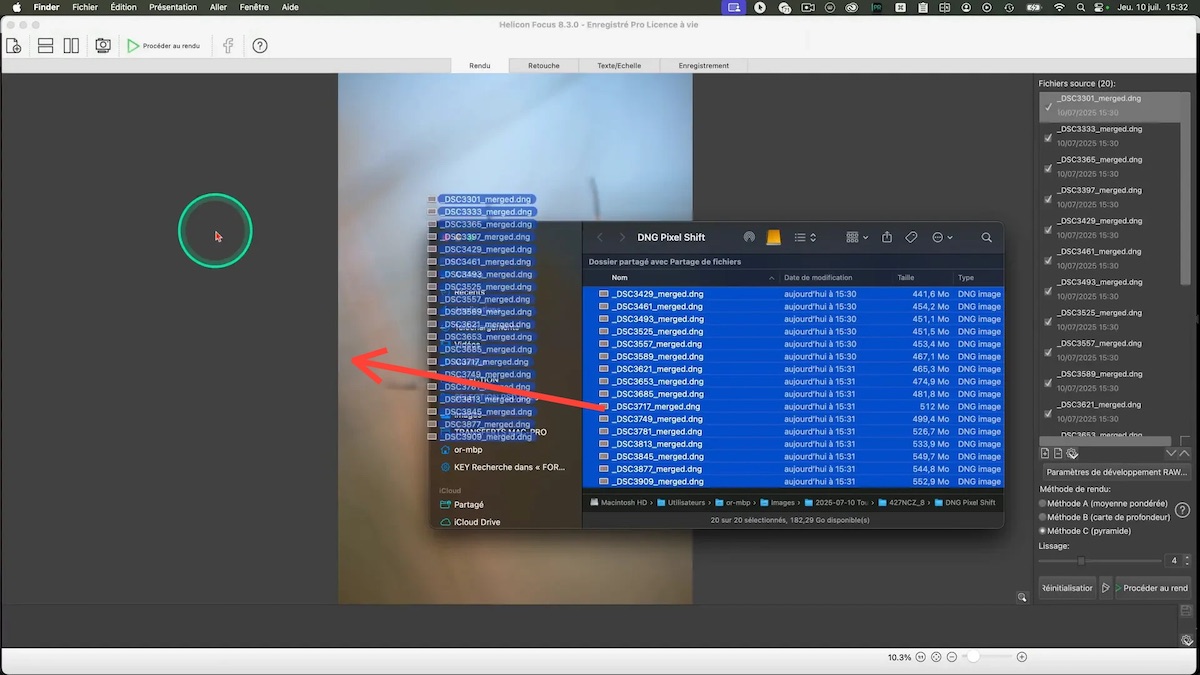The width and height of the screenshot is (1200, 675).
Task: Click the Lissage value field showing 4
Action: (1174, 561)
